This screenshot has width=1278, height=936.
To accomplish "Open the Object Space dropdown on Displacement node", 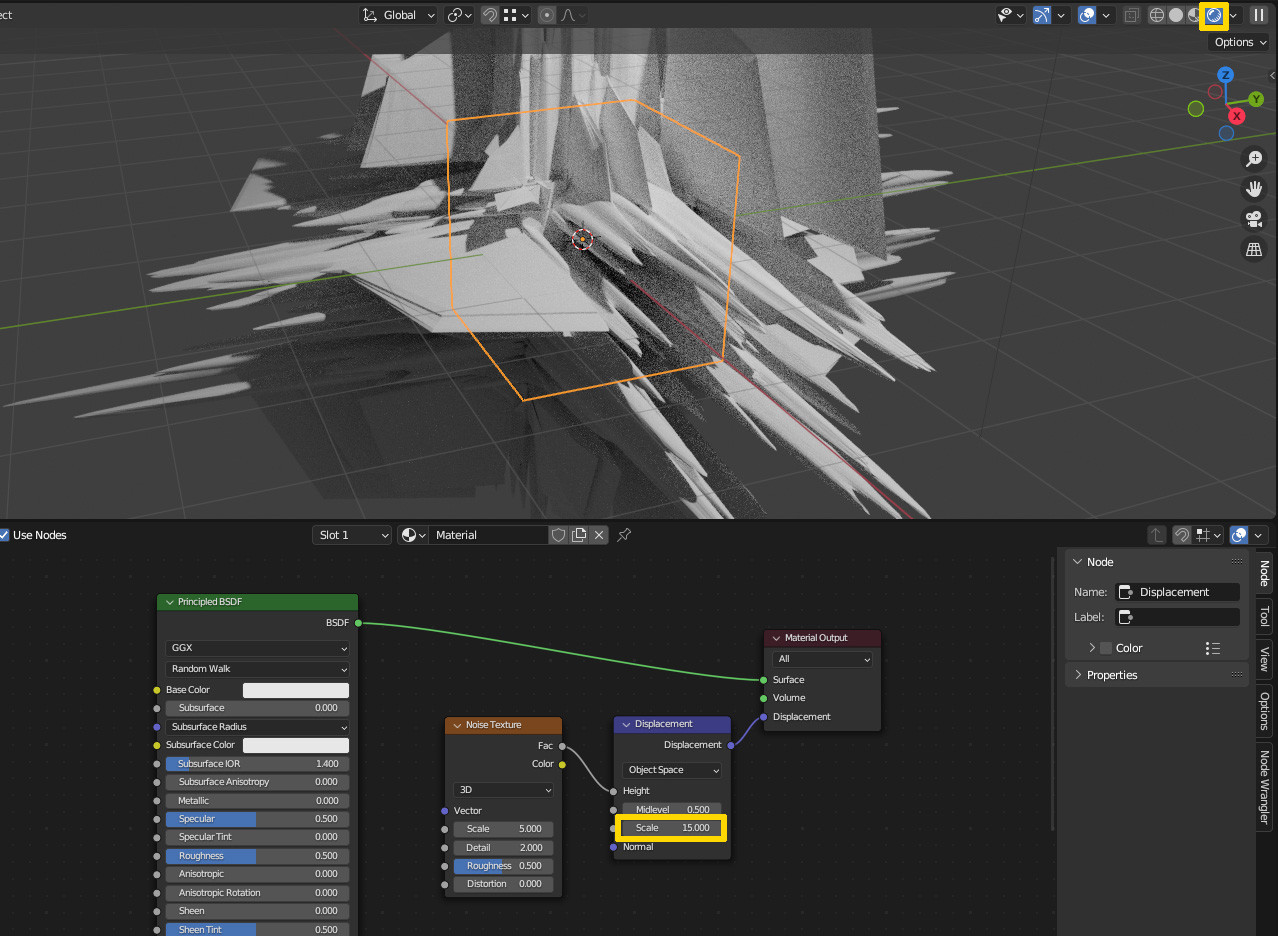I will (x=671, y=769).
